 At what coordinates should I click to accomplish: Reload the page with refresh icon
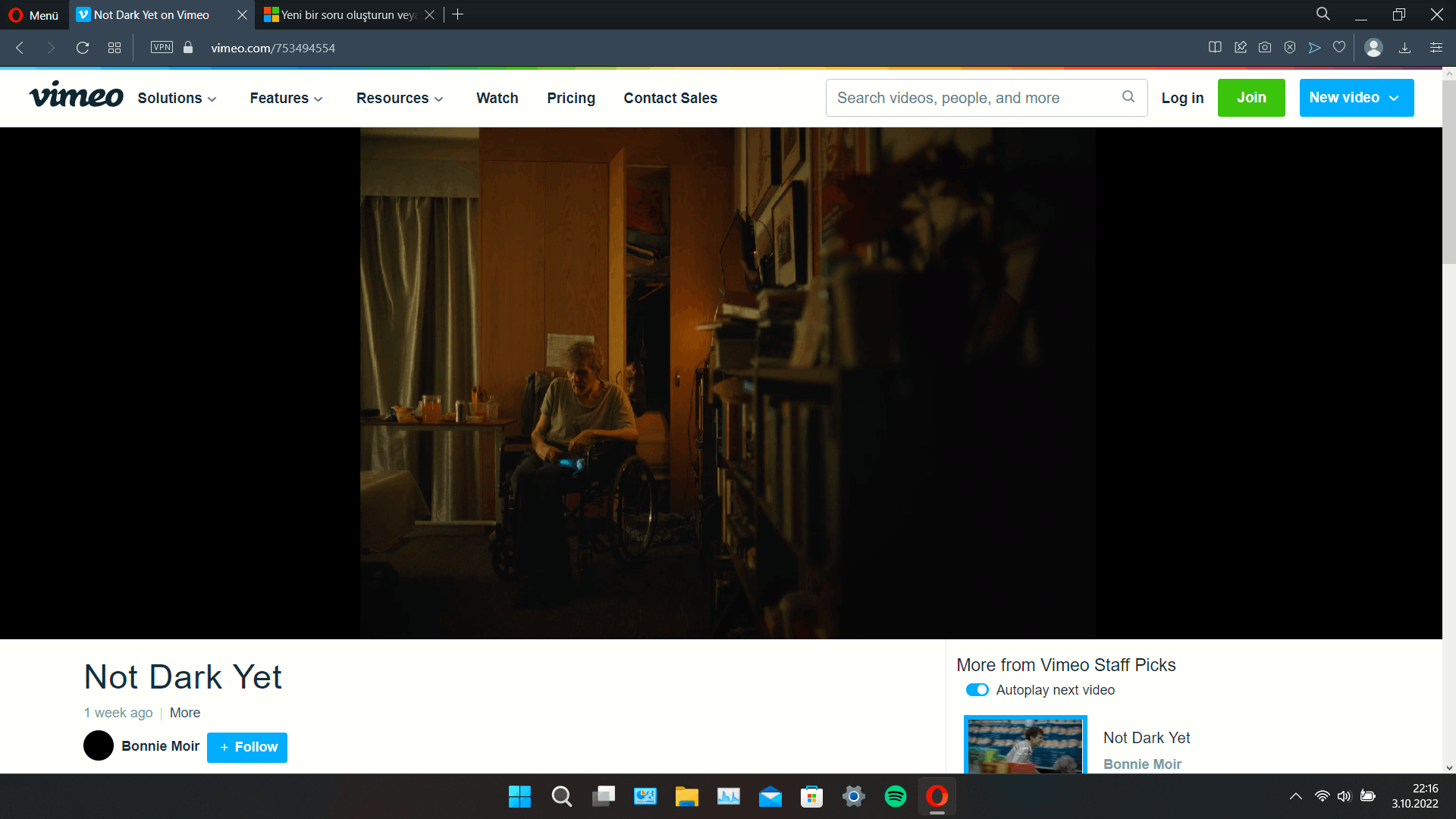(x=83, y=48)
